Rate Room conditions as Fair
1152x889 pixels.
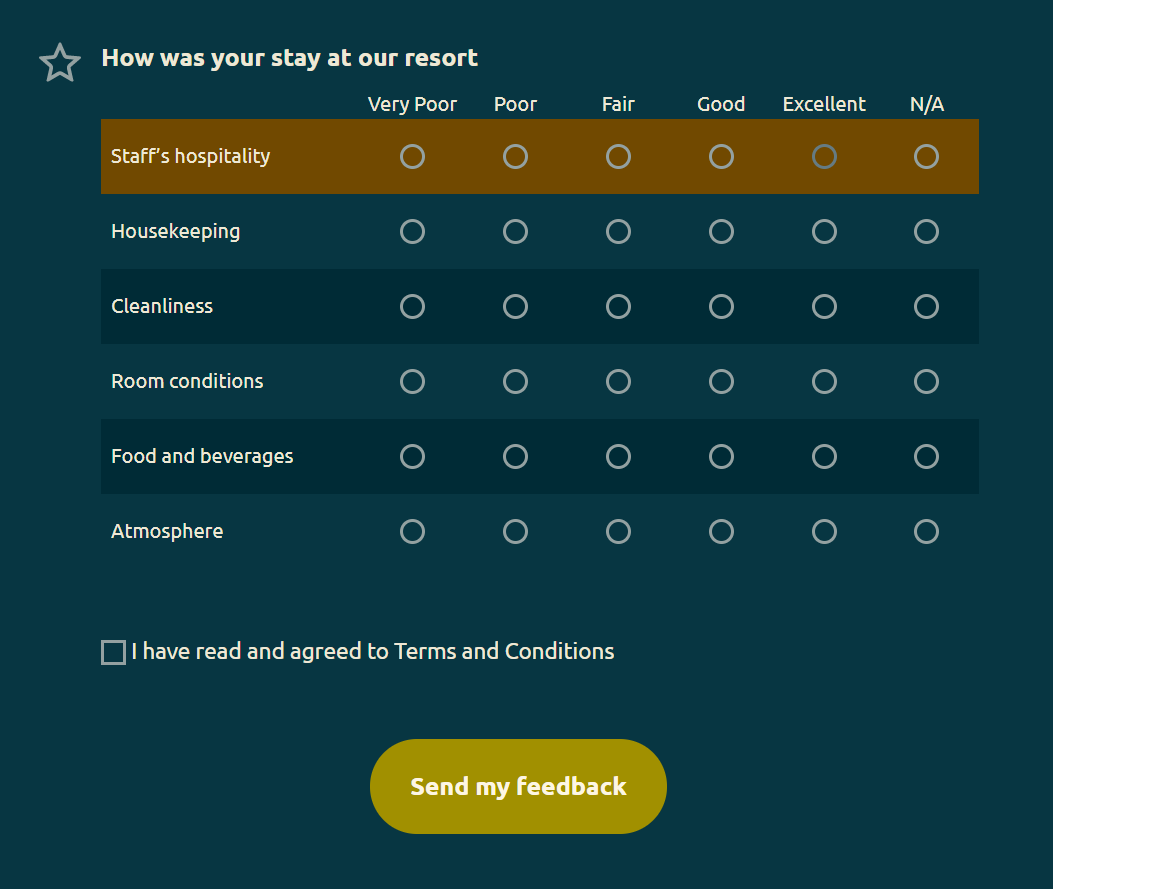pyautogui.click(x=618, y=382)
